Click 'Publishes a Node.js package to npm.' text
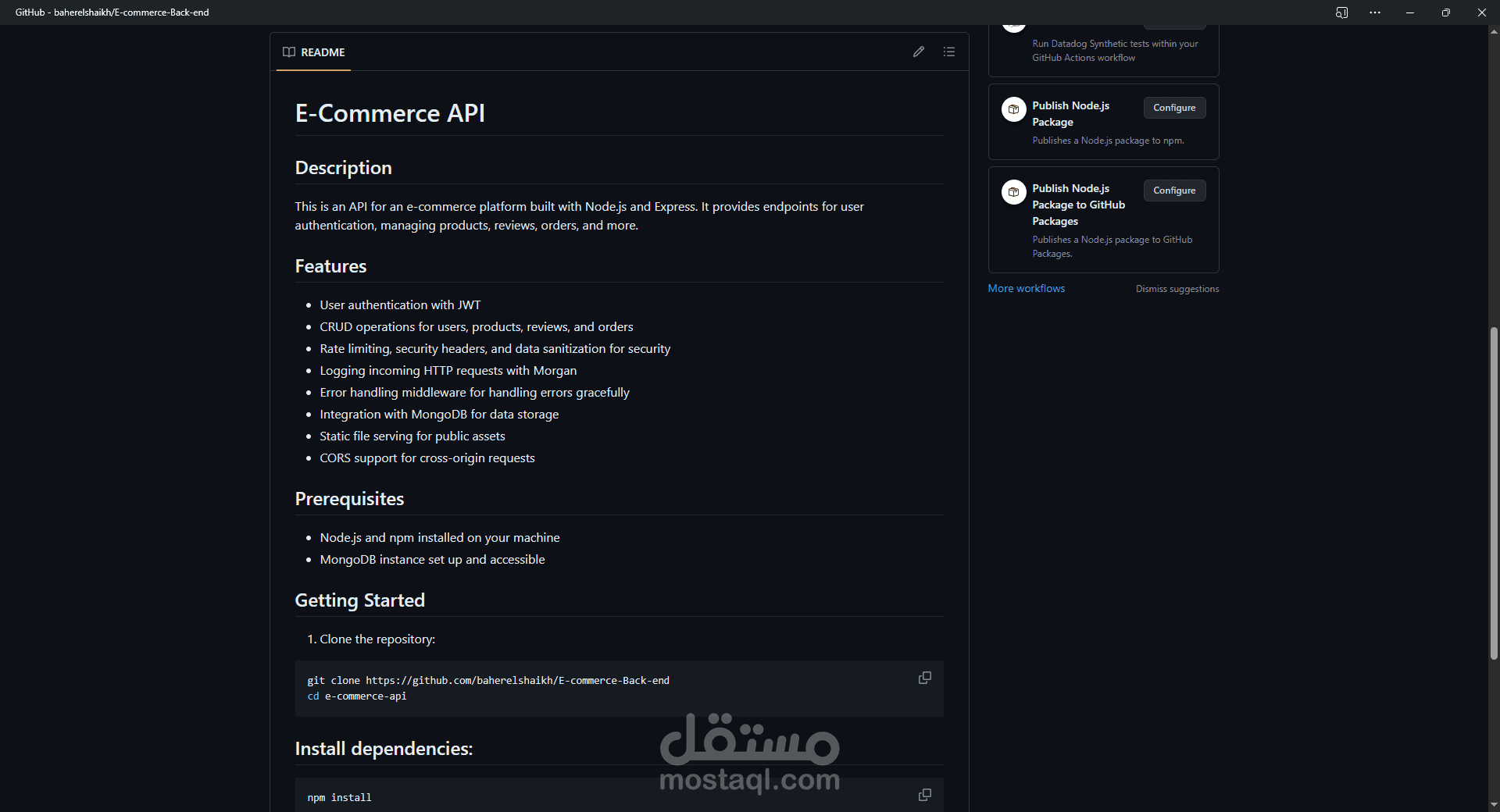The image size is (1500, 812). pyautogui.click(x=1108, y=141)
